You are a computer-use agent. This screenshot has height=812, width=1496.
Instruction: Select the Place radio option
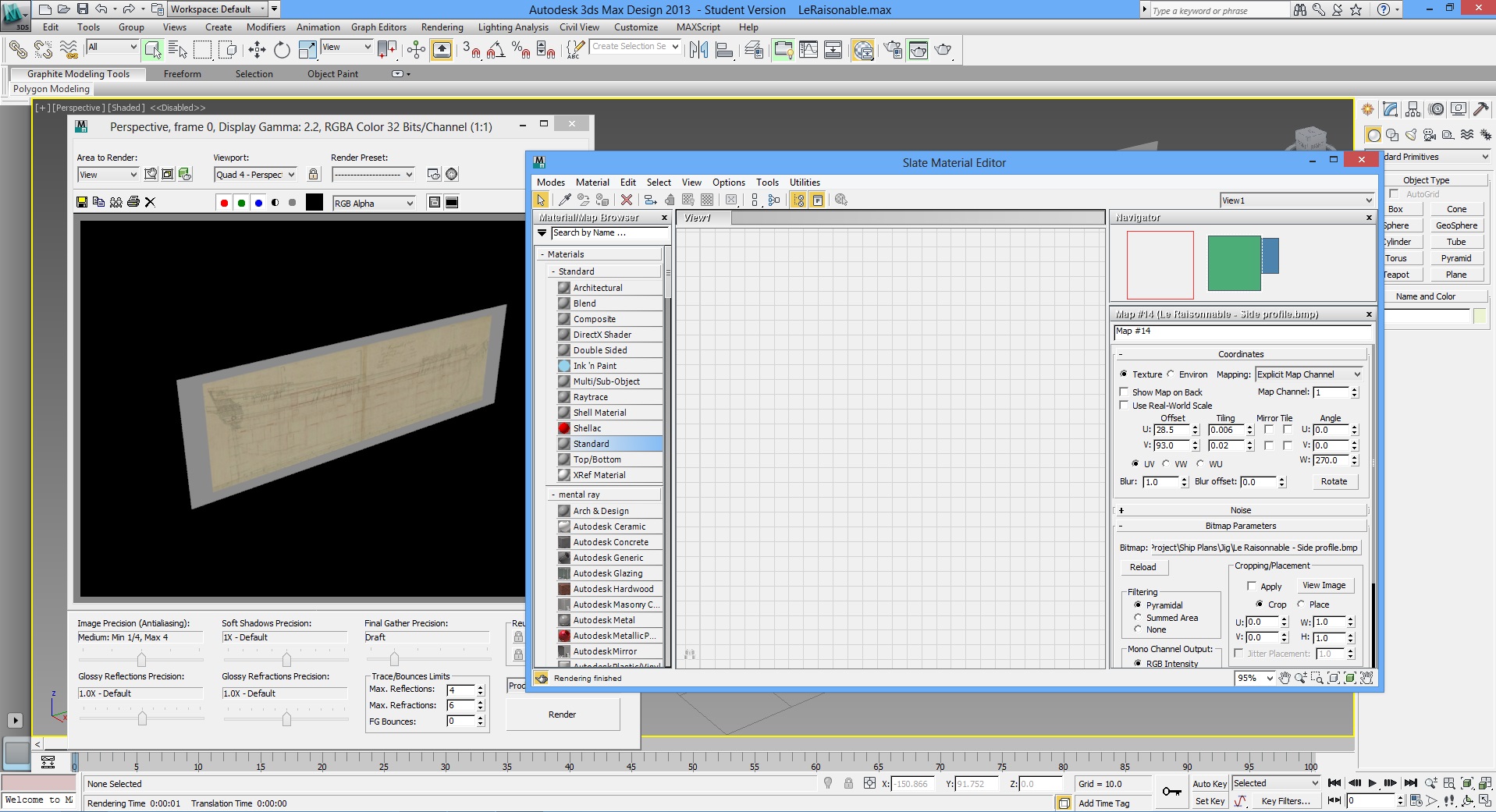click(x=1301, y=604)
